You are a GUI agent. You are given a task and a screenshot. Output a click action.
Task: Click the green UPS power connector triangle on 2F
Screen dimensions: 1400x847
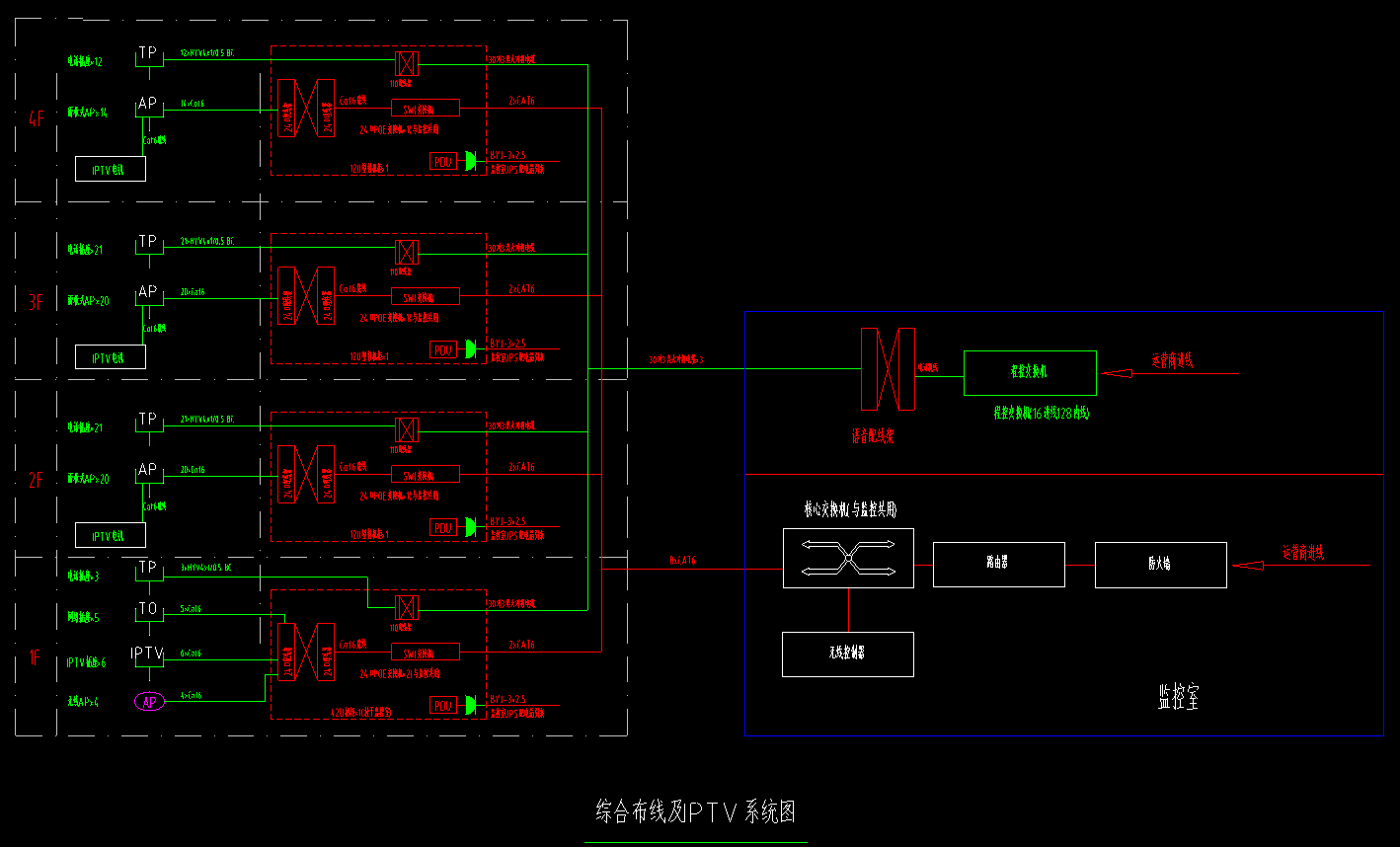(468, 526)
